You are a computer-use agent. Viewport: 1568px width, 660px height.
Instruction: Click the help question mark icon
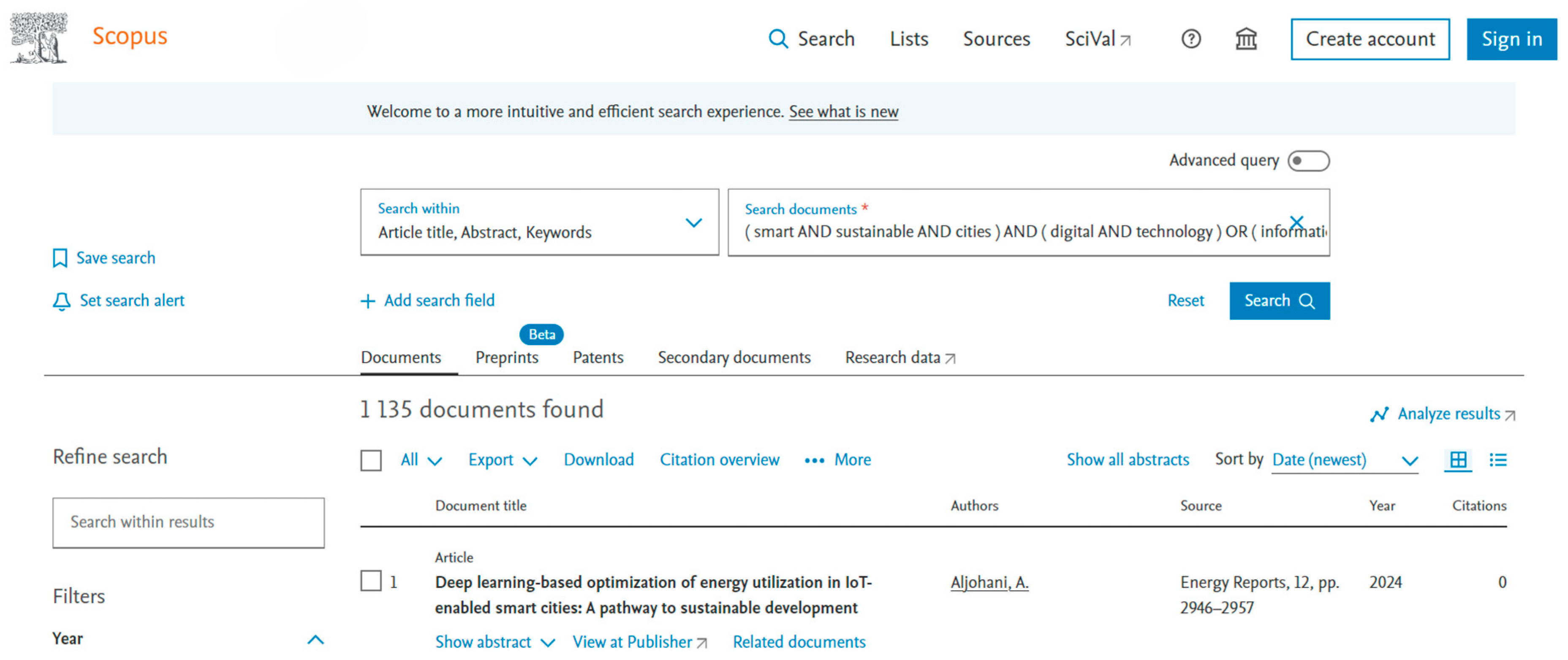point(1190,39)
